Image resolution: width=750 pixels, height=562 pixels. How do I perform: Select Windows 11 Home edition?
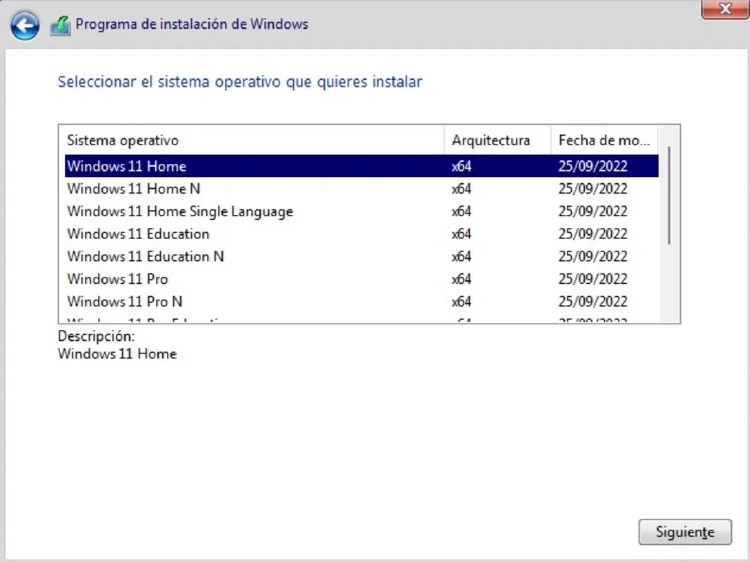pos(127,166)
